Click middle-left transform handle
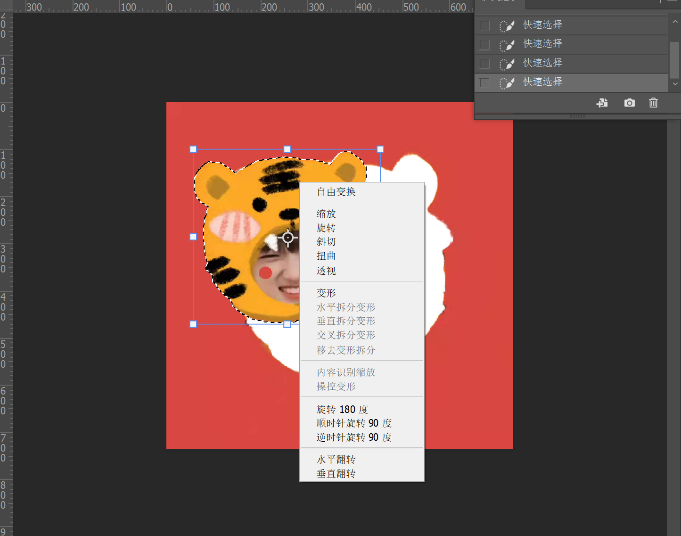Image resolution: width=681 pixels, height=536 pixels. coord(193,237)
